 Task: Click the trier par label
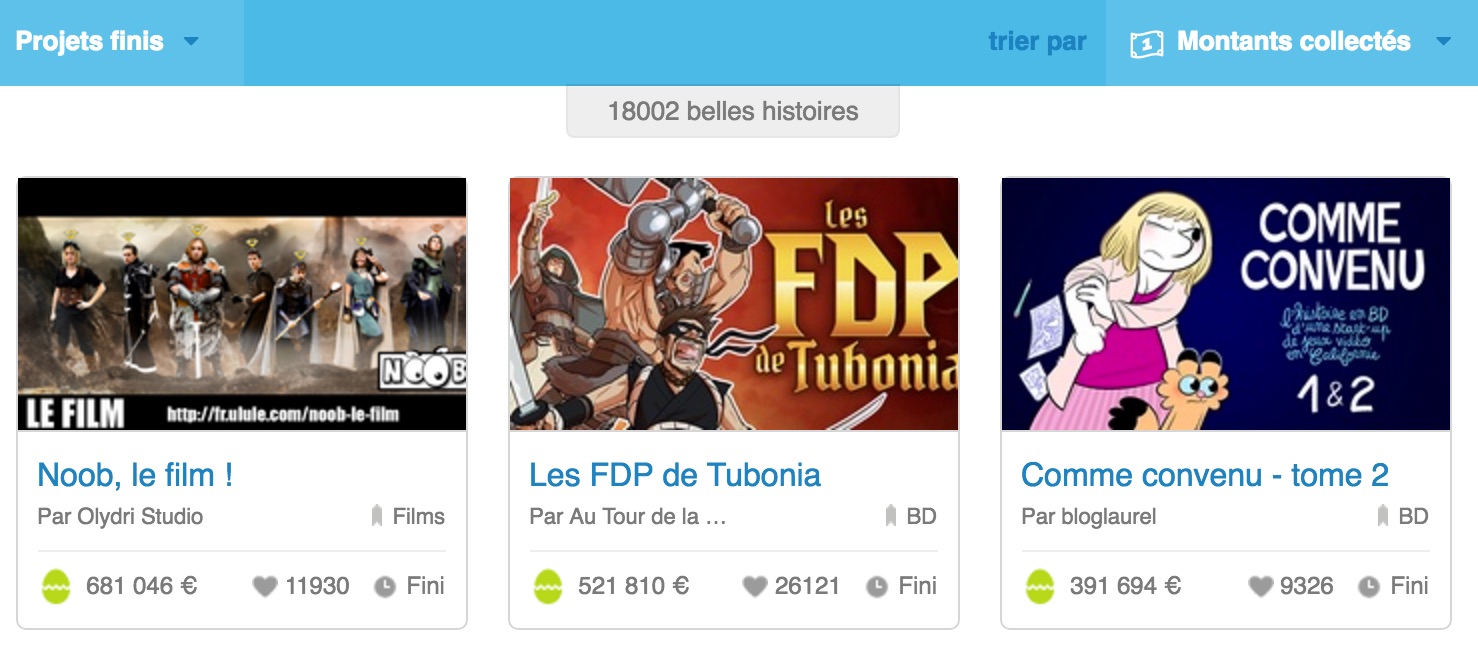pos(1037,42)
